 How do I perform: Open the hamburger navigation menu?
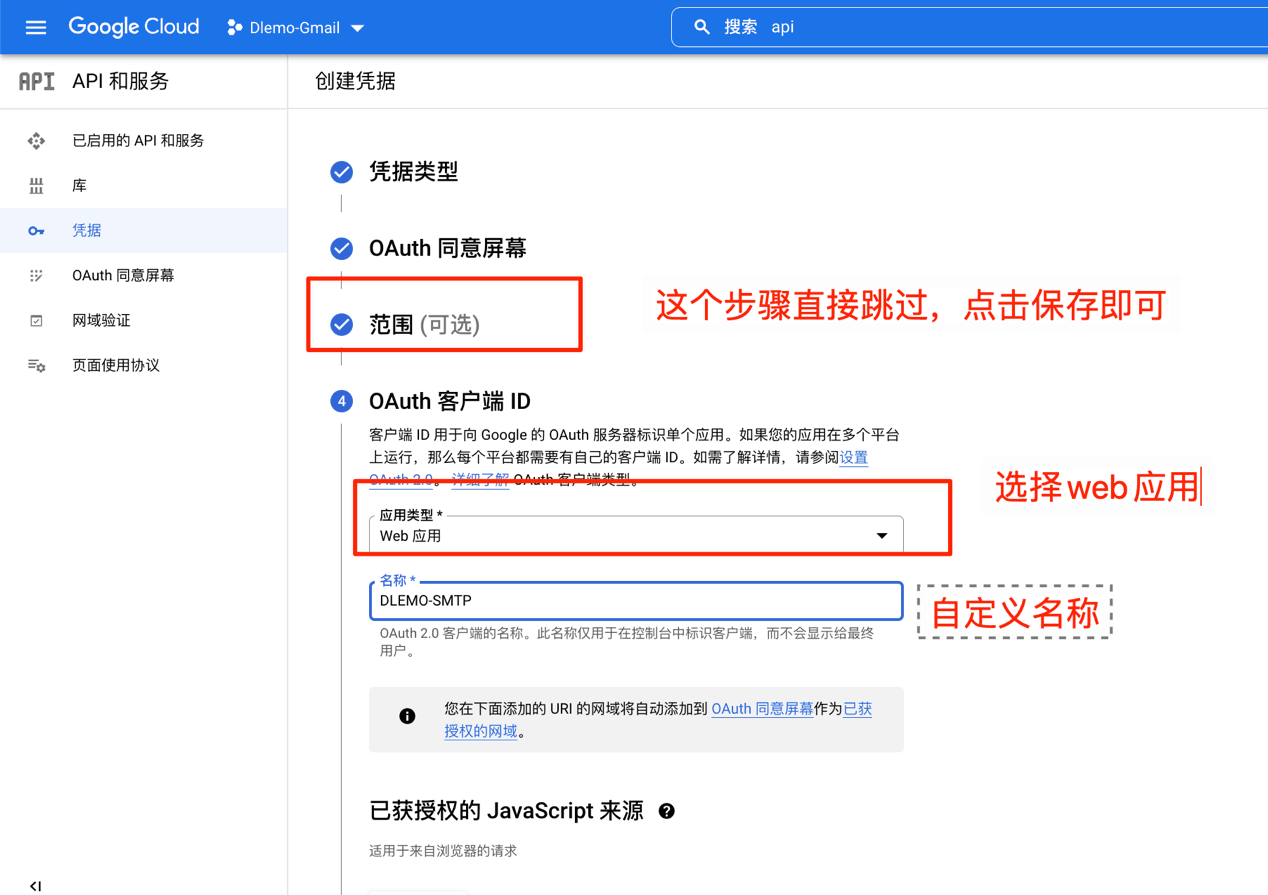click(x=36, y=27)
